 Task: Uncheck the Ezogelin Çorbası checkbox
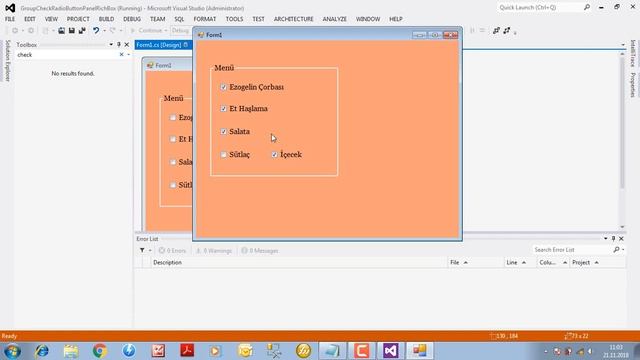[x=224, y=87]
